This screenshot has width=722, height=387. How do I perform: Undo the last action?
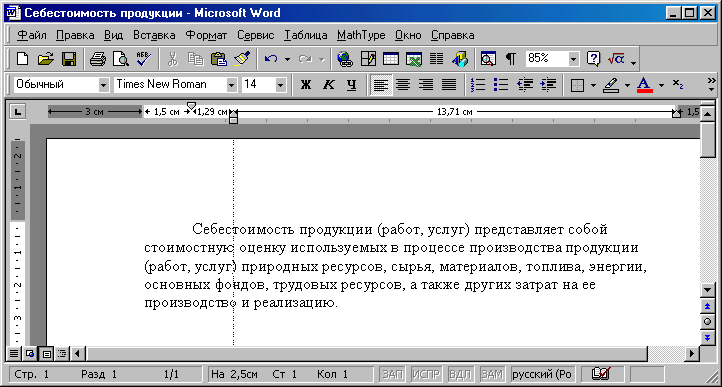click(x=271, y=59)
